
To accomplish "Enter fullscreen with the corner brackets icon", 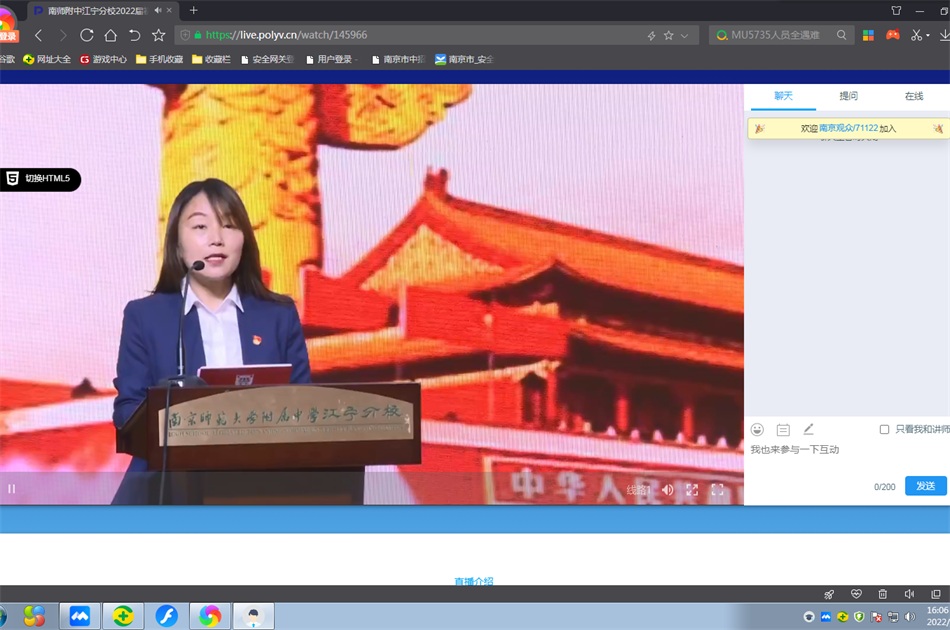I will pos(717,489).
